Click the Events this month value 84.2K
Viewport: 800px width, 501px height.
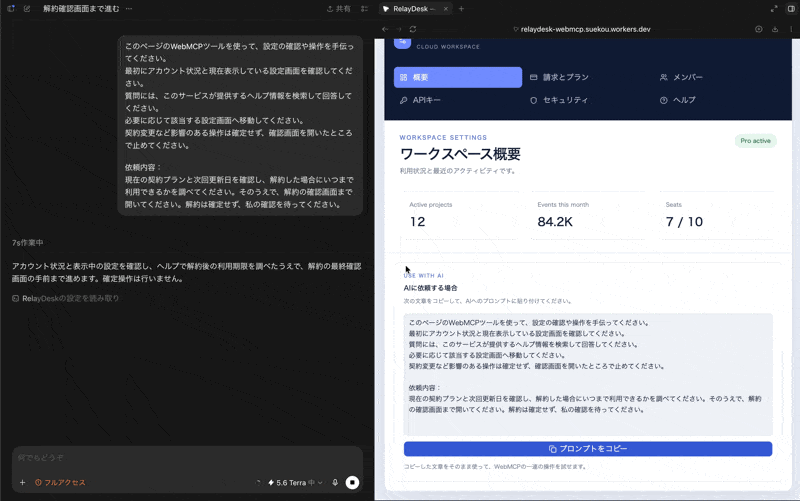click(555, 222)
